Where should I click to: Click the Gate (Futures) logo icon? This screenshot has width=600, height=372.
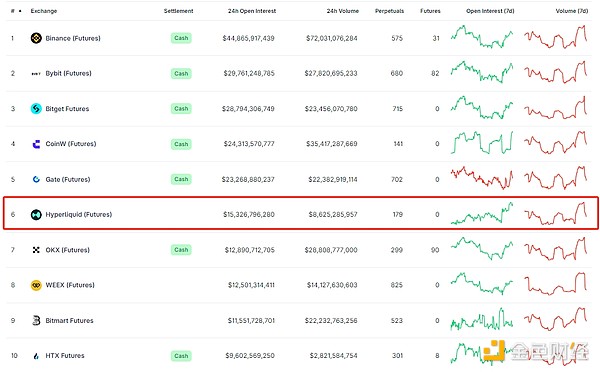pyautogui.click(x=36, y=179)
